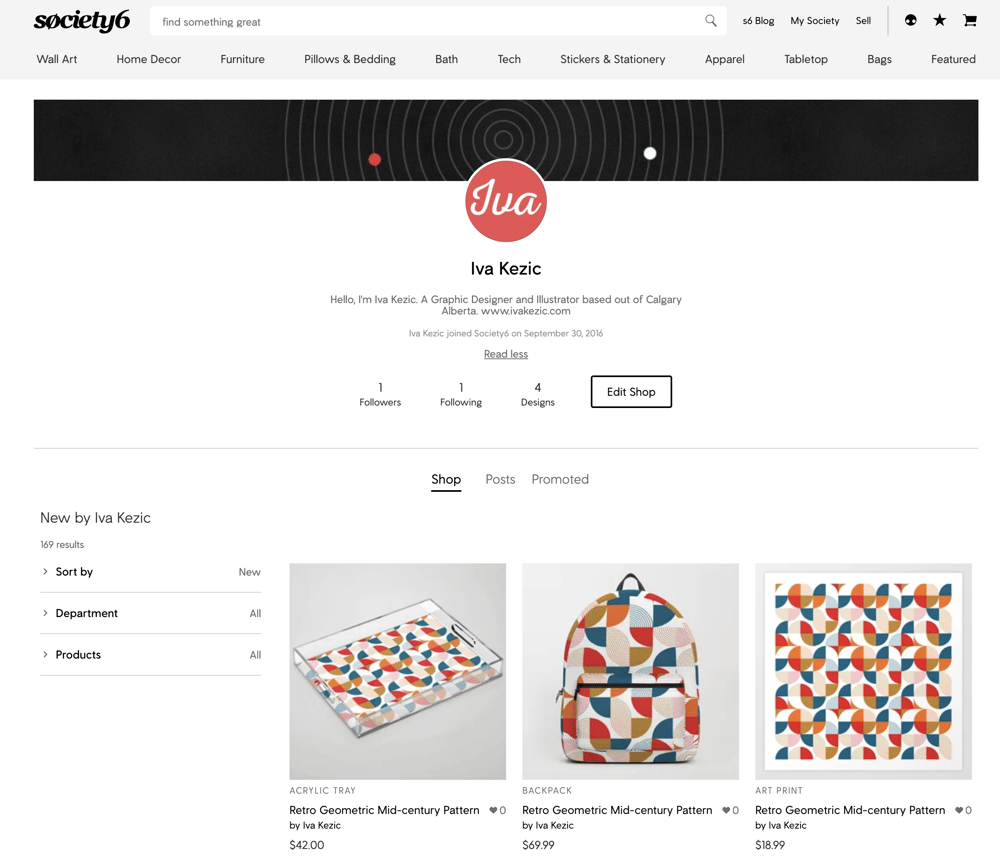Like the Art Print with heart icon
This screenshot has width=1000, height=864.
point(959,810)
